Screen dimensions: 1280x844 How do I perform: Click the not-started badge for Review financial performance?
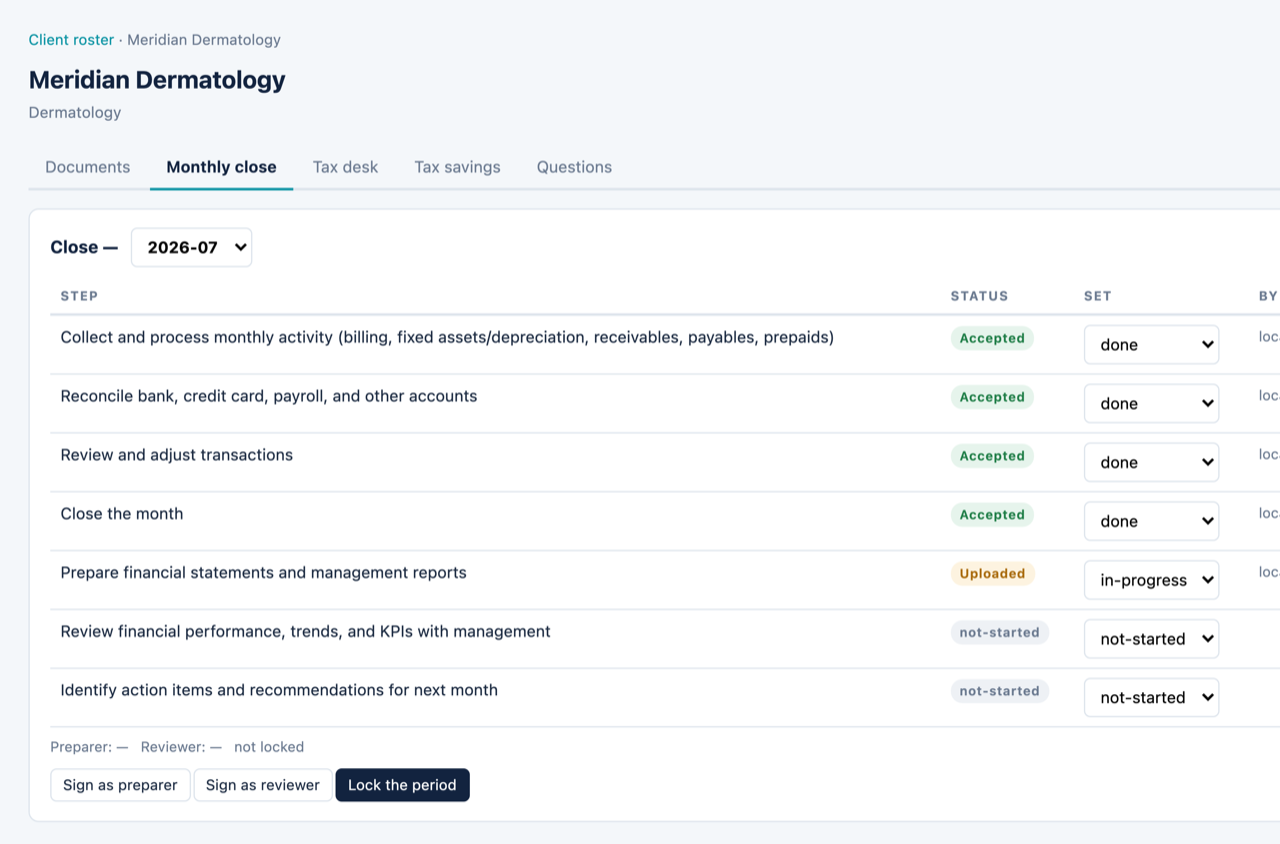tap(999, 632)
